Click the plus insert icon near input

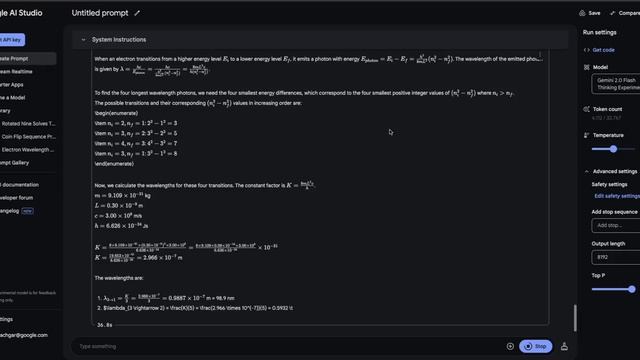click(510, 346)
